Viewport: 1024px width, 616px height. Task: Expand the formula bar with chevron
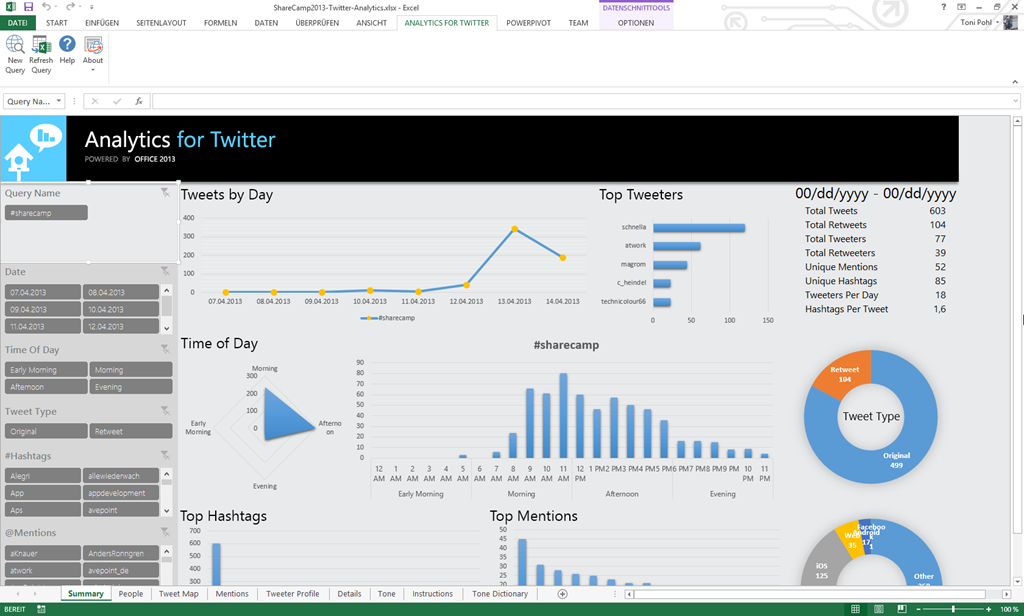coord(1015,101)
